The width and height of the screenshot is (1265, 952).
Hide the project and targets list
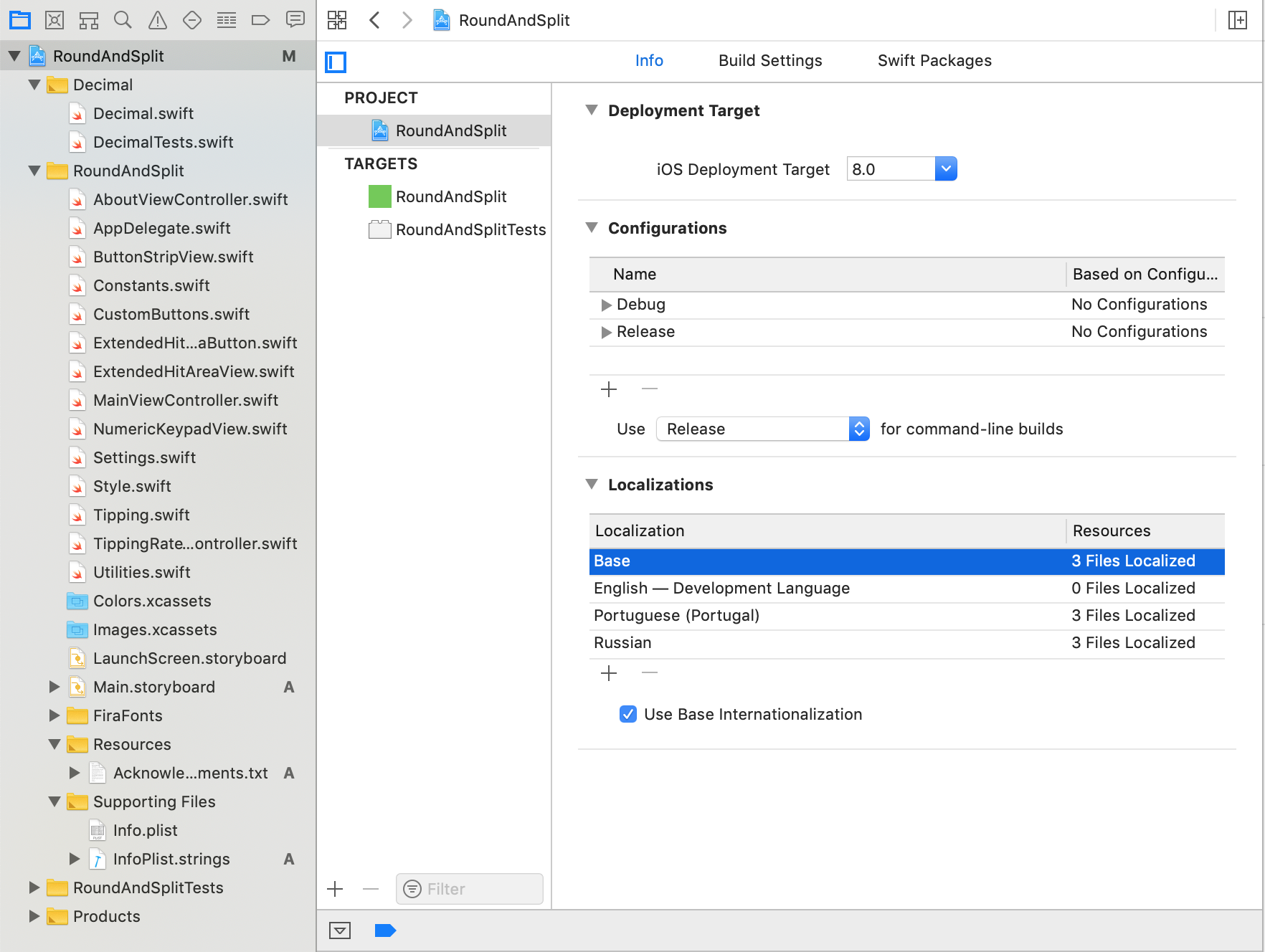tap(336, 62)
